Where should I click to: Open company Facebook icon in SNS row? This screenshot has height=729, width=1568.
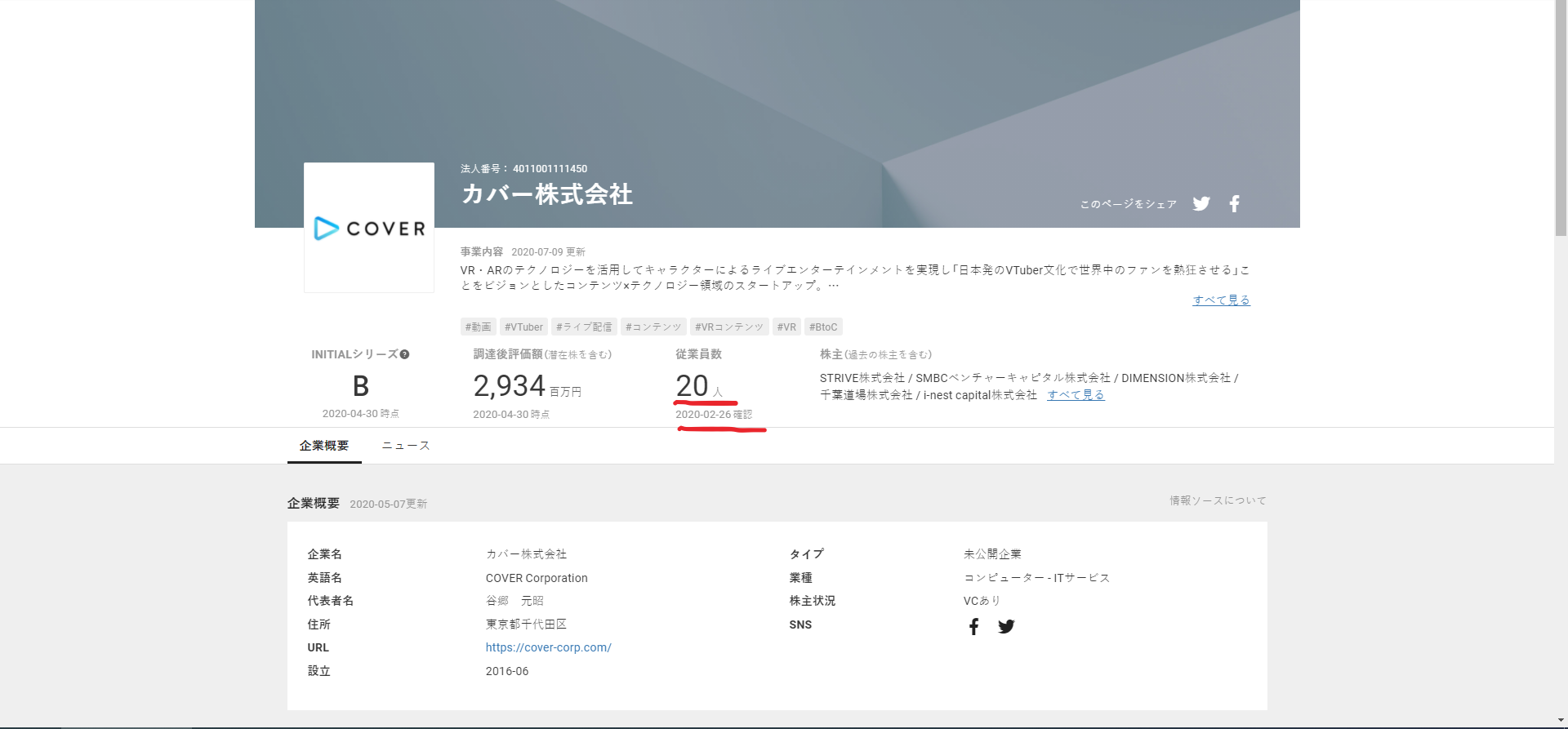973,626
